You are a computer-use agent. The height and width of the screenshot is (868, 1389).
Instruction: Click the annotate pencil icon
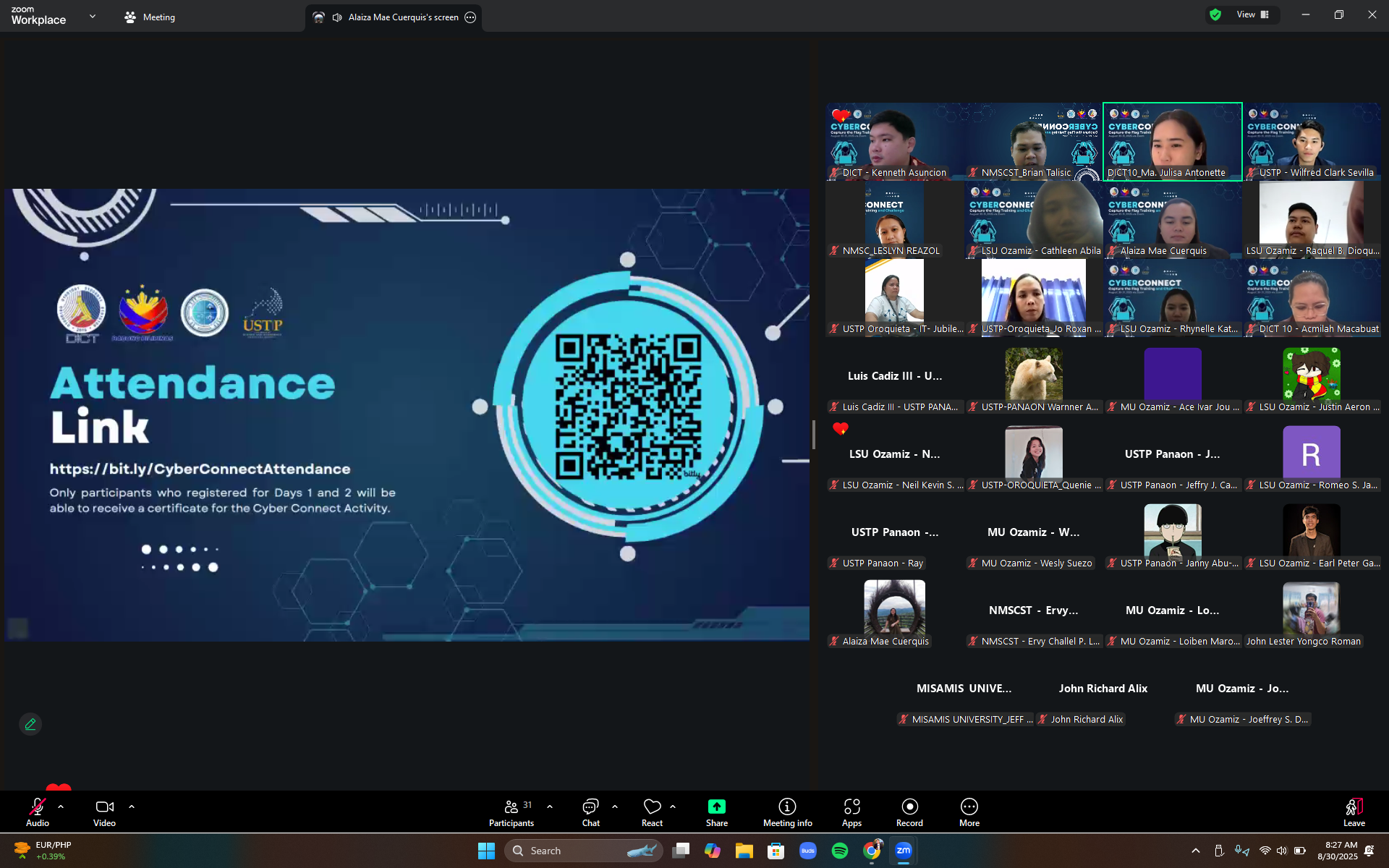coord(30,724)
